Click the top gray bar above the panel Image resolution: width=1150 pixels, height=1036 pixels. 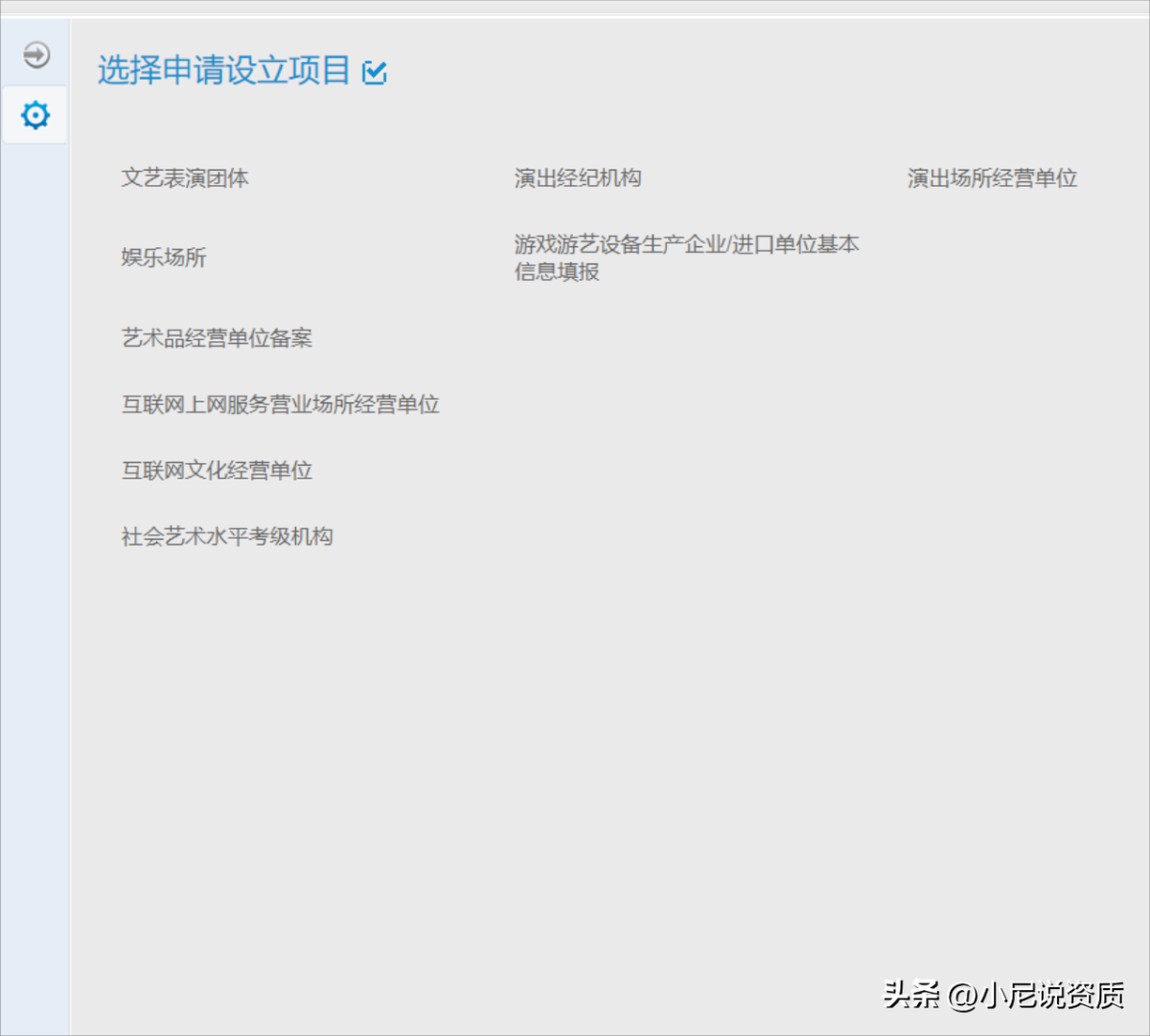click(575, 7)
